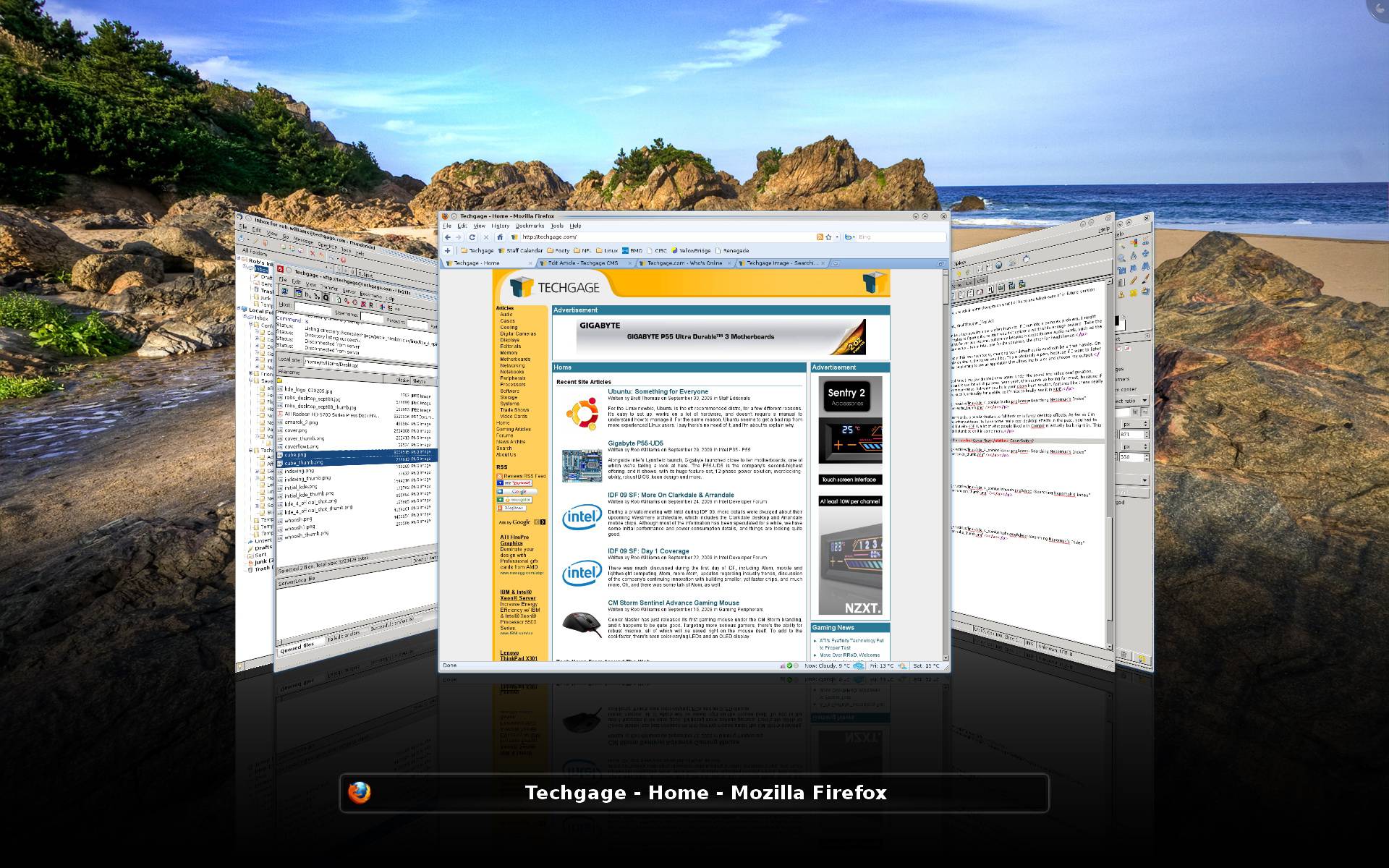This screenshot has height=868, width=1389.
Task: Click the Gigabyte P55 Ultra Durable banner ad
Action: 721,336
